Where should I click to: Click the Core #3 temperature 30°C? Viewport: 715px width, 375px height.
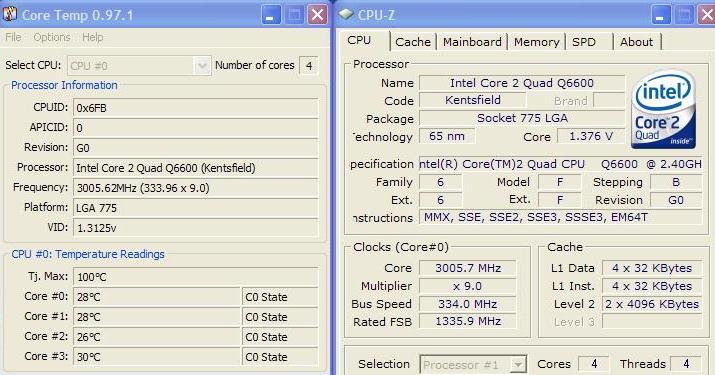157,357
